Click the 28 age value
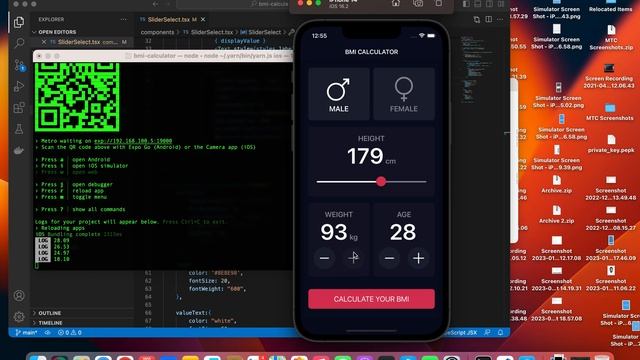Viewport: 640px width, 360px height. (x=403, y=232)
